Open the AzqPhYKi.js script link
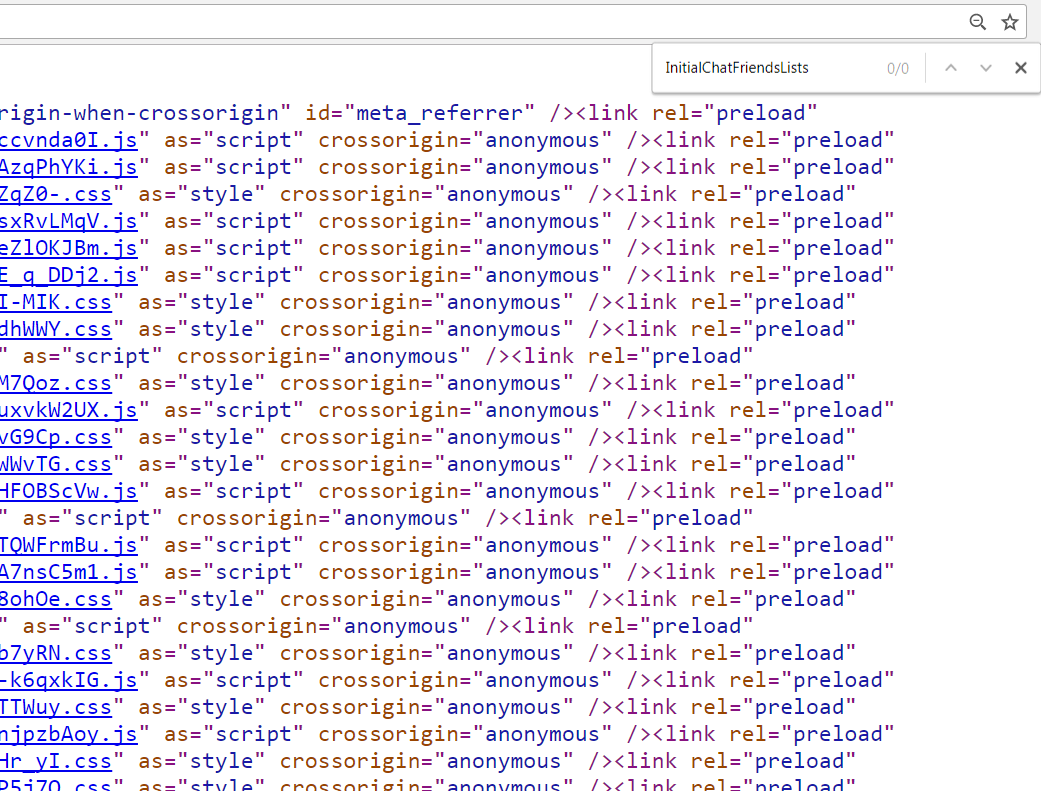Viewport: 1041px width, 791px height. coord(68,167)
